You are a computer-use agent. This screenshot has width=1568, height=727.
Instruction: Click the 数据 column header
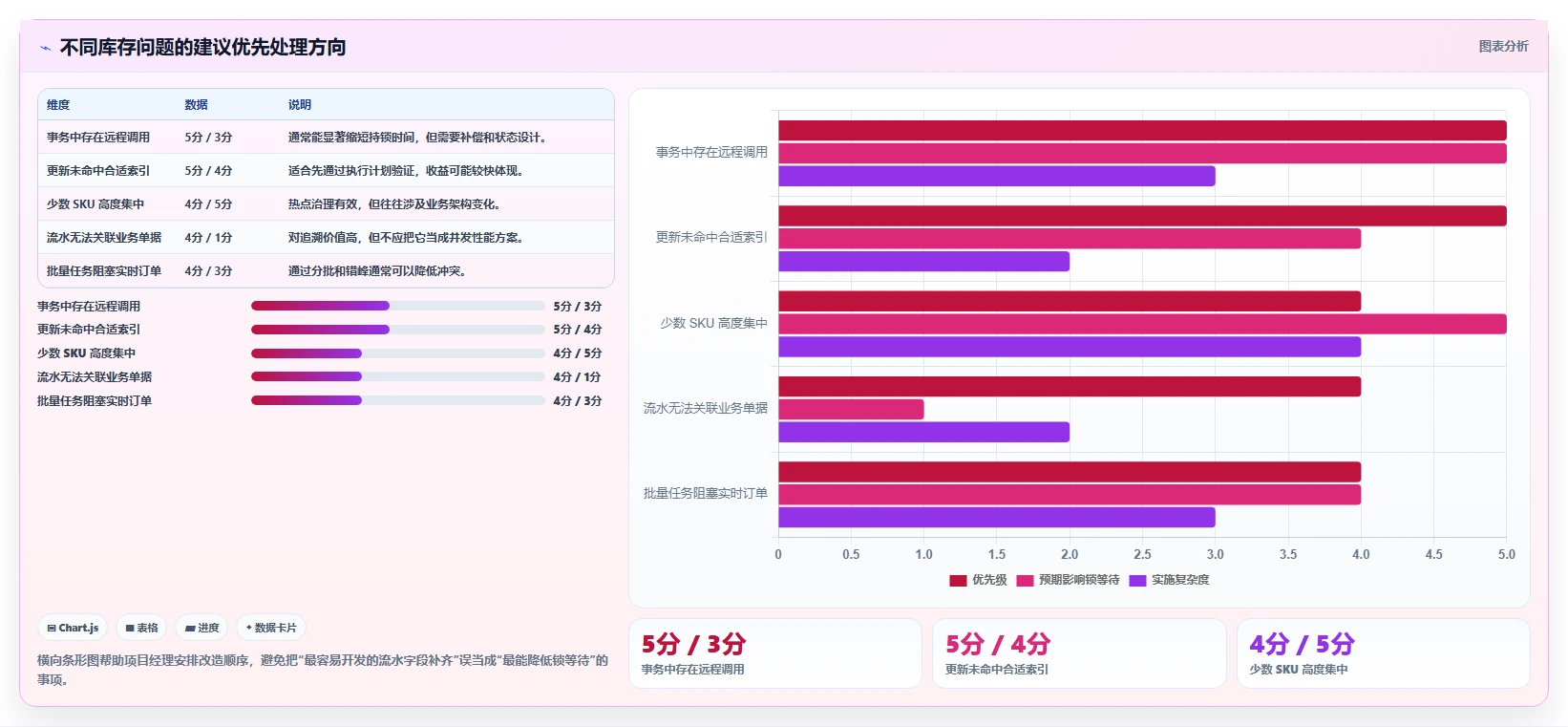pos(196,105)
